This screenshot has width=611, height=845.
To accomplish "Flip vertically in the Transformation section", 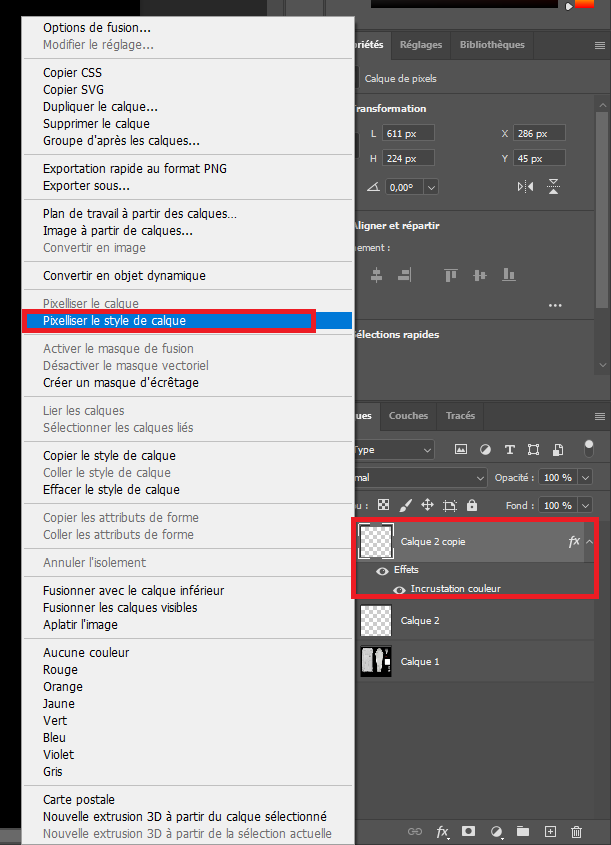I will coord(553,187).
